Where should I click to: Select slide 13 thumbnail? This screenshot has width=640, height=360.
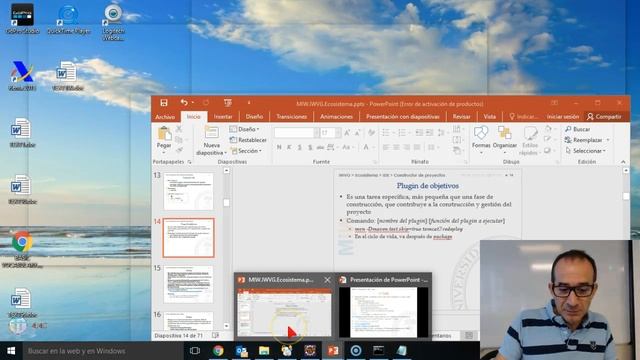[x=188, y=191]
